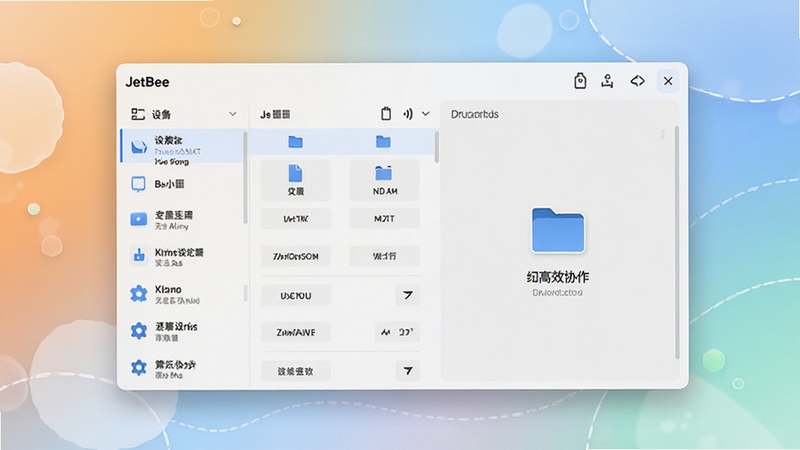Click the small lower scrollbar handle near Xiano
Image resolution: width=800 pixels, height=450 pixels.
coord(245,293)
